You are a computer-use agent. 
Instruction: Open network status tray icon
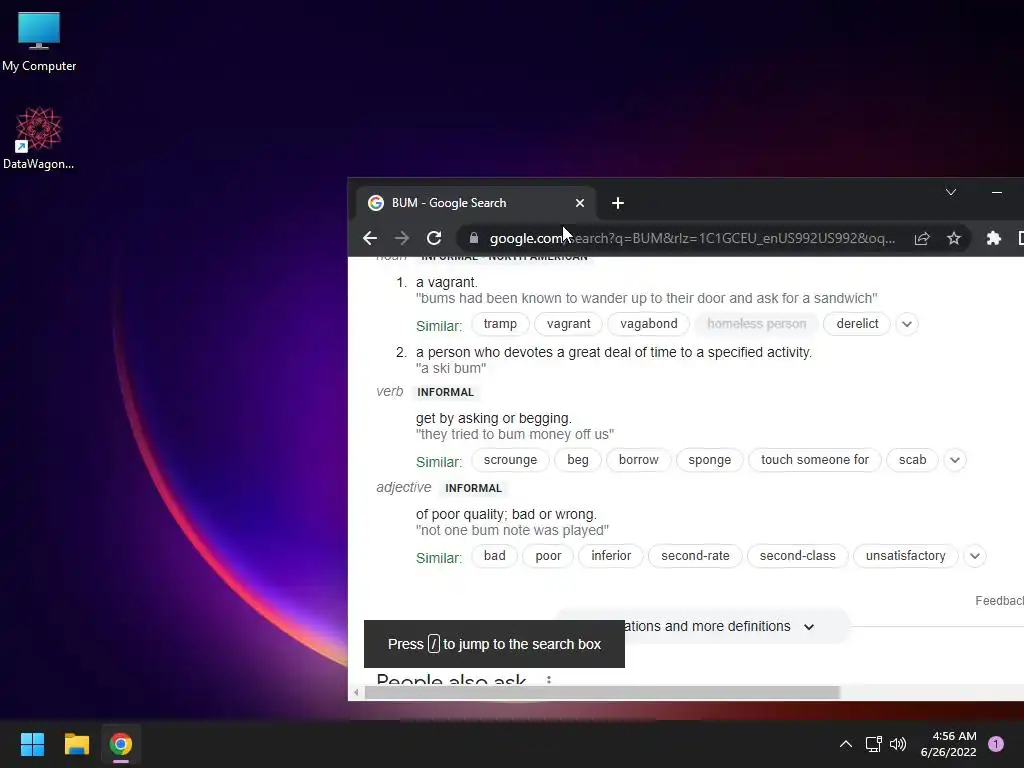point(873,744)
